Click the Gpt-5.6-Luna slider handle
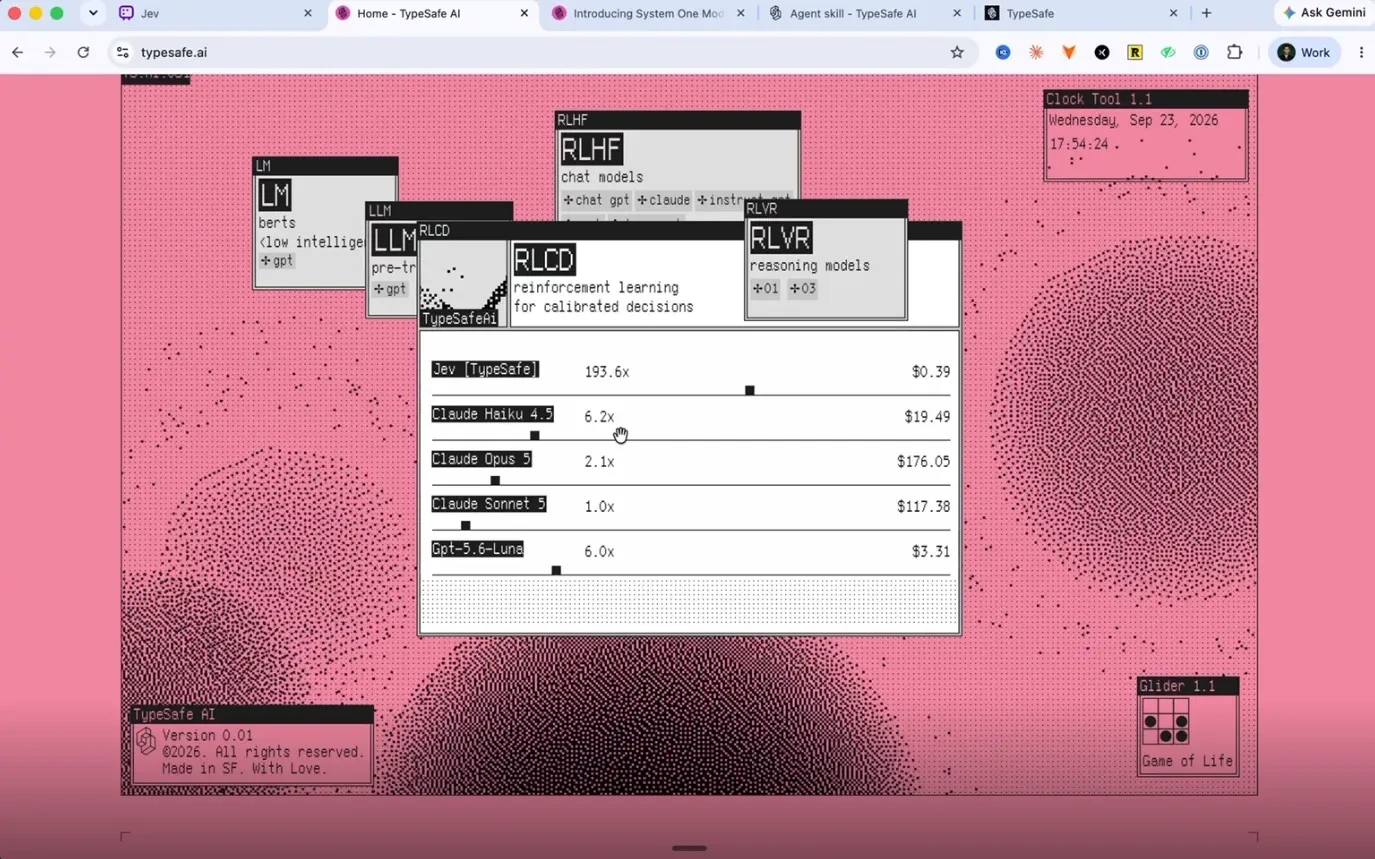Viewport: 1375px width, 859px height. [x=556, y=571]
